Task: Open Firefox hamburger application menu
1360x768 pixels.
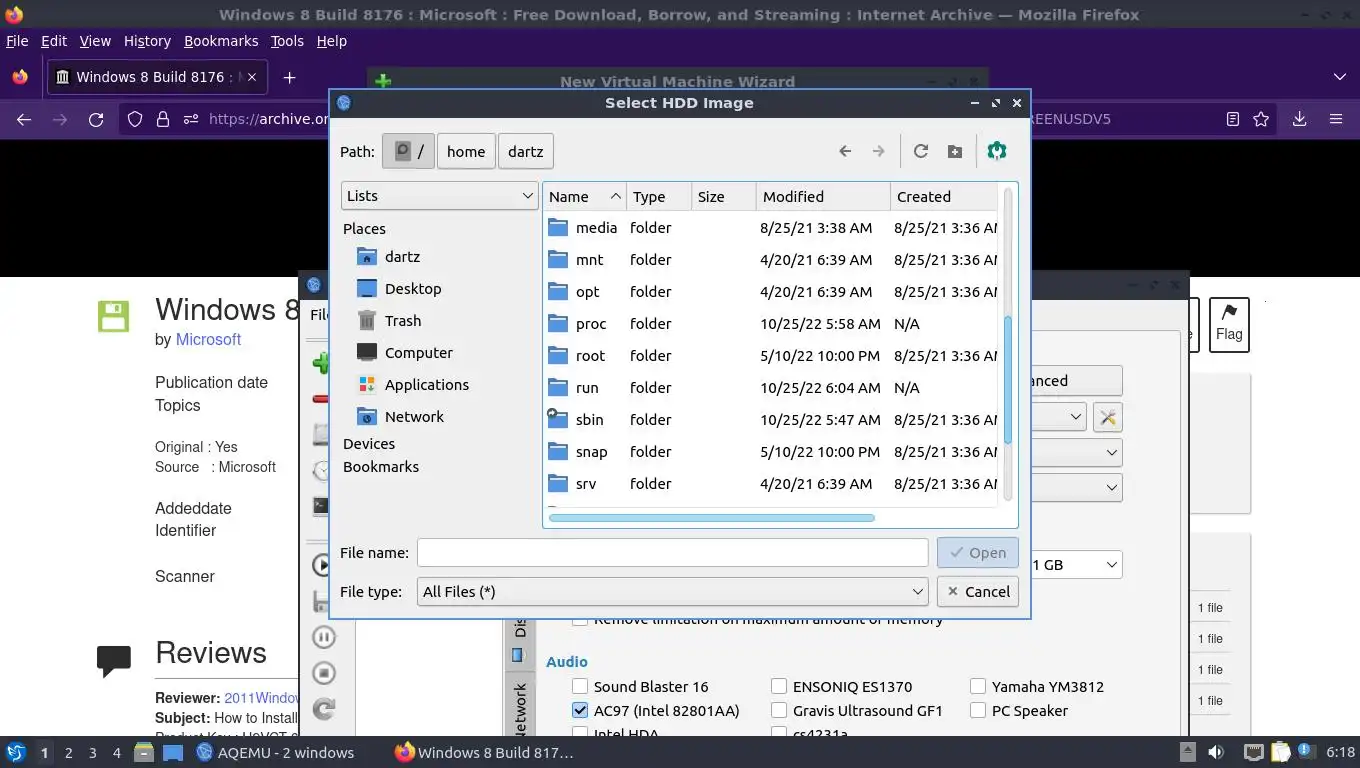Action: (1335, 119)
